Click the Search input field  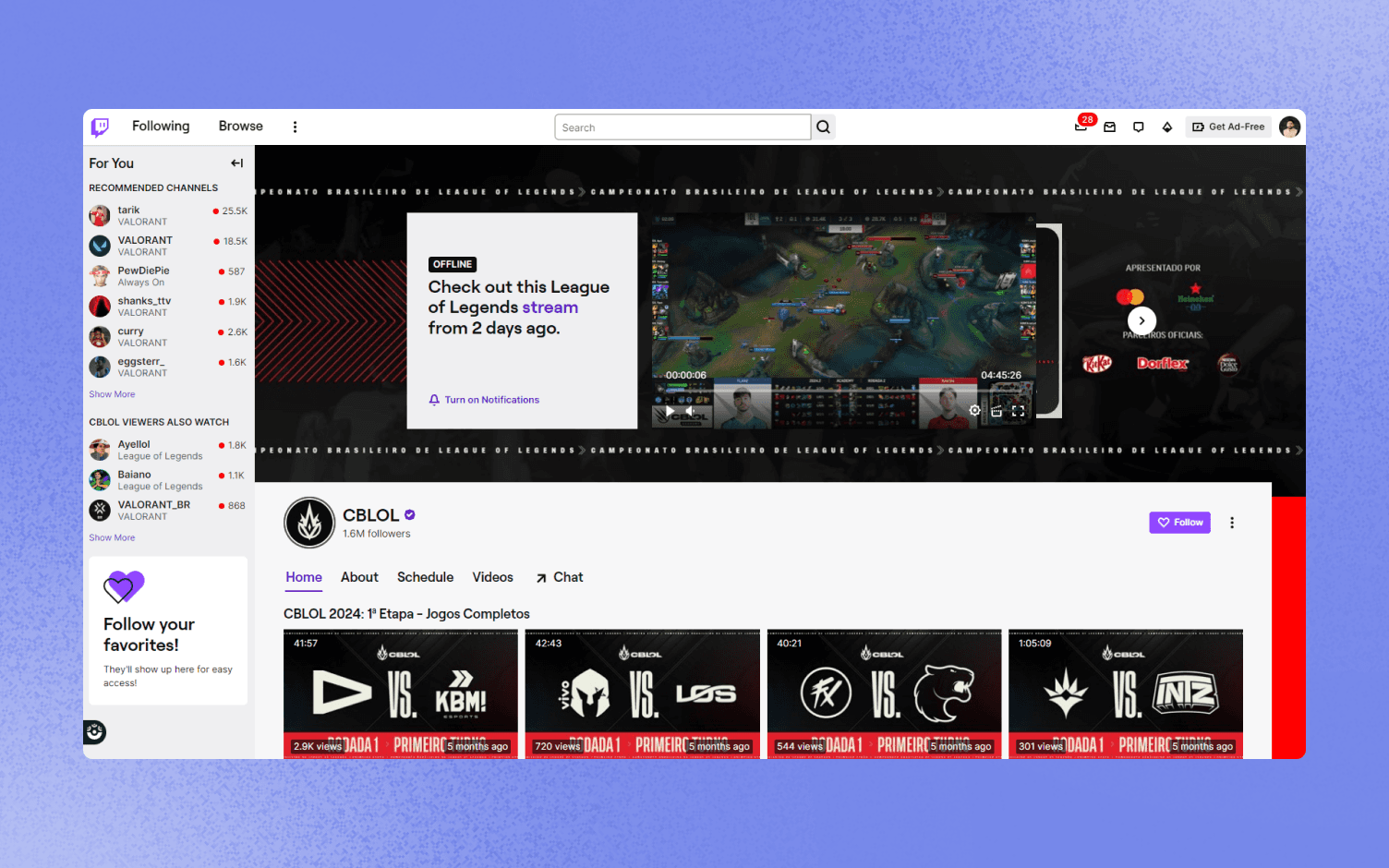tap(682, 127)
